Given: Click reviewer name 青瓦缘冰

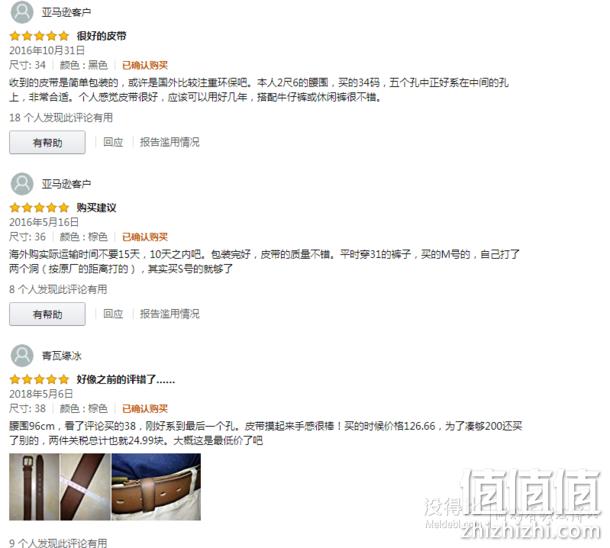Looking at the screenshot, I should click(x=61, y=356).
